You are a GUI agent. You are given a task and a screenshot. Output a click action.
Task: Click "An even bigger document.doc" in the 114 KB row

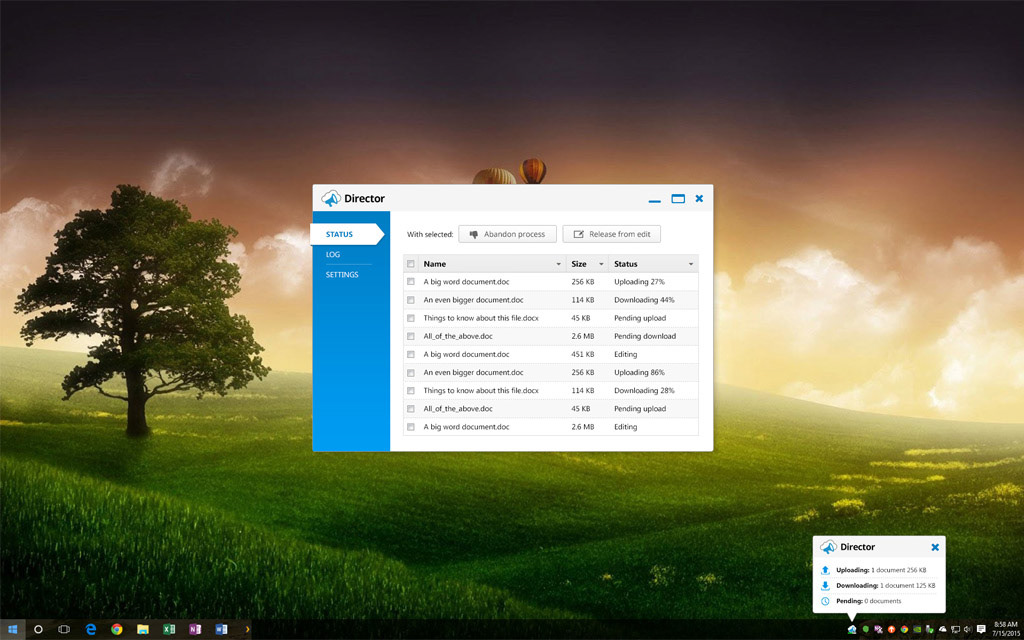click(x=473, y=300)
